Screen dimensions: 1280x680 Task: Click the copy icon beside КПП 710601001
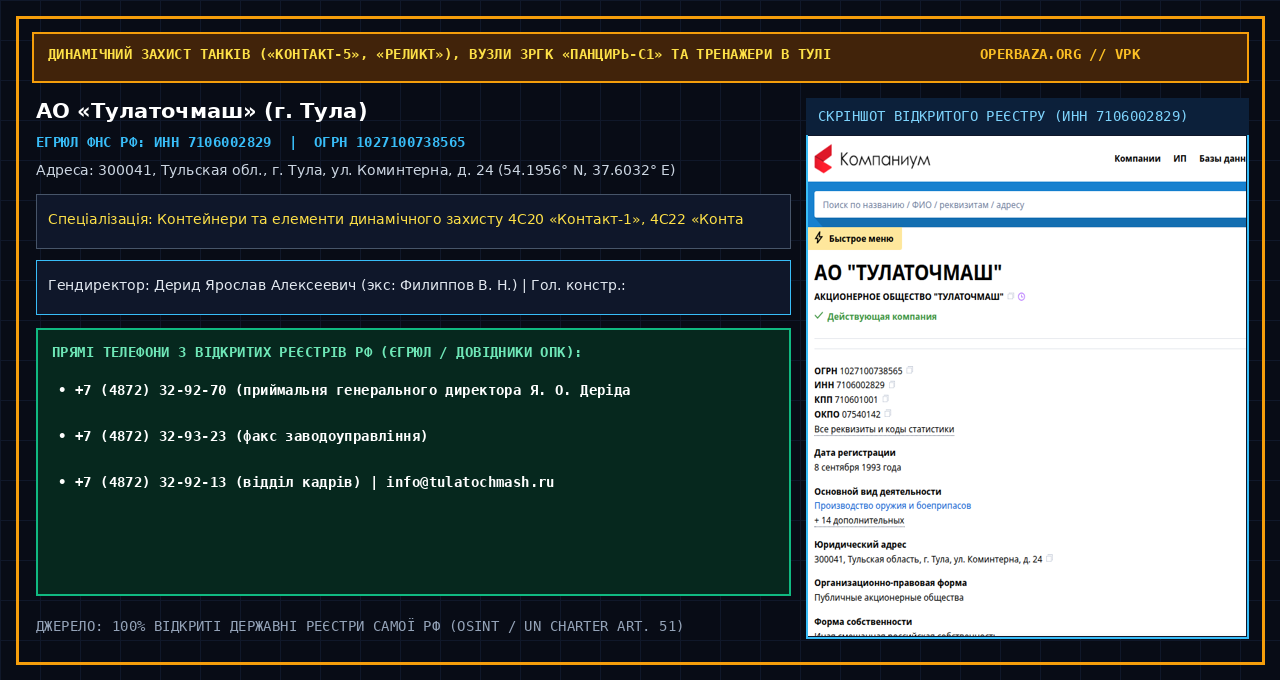coord(885,399)
